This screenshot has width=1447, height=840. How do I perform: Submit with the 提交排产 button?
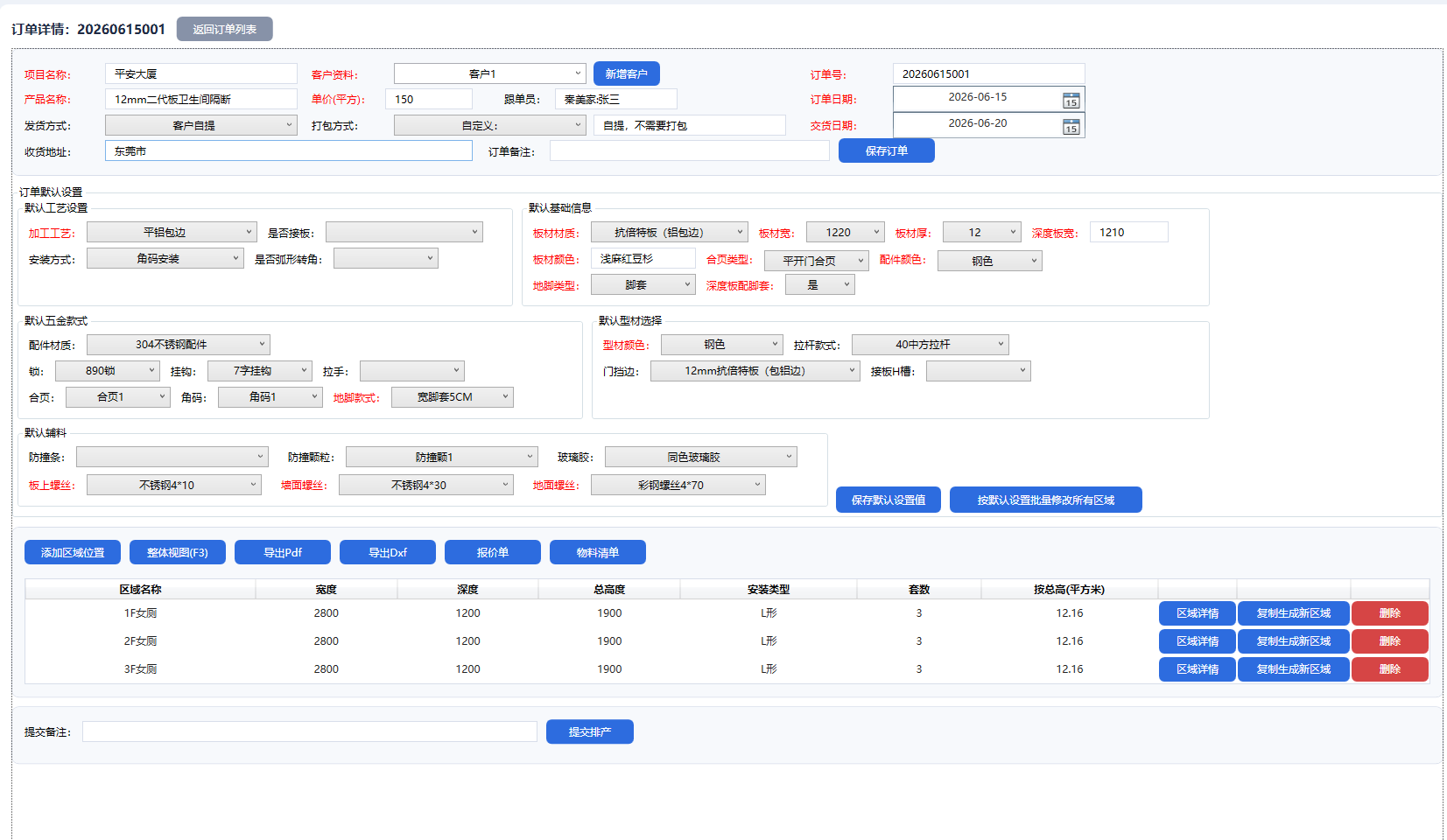[x=590, y=731]
